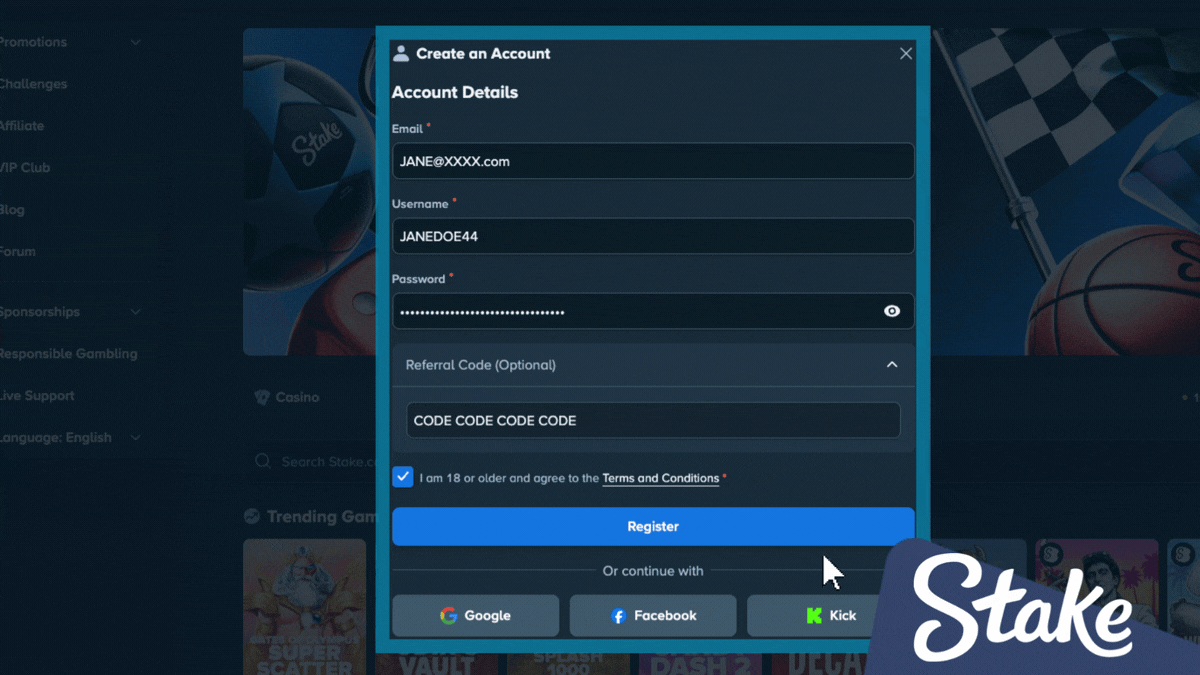Open VIP Club in the sidebar
The height and width of the screenshot is (675, 1200).
click(25, 168)
